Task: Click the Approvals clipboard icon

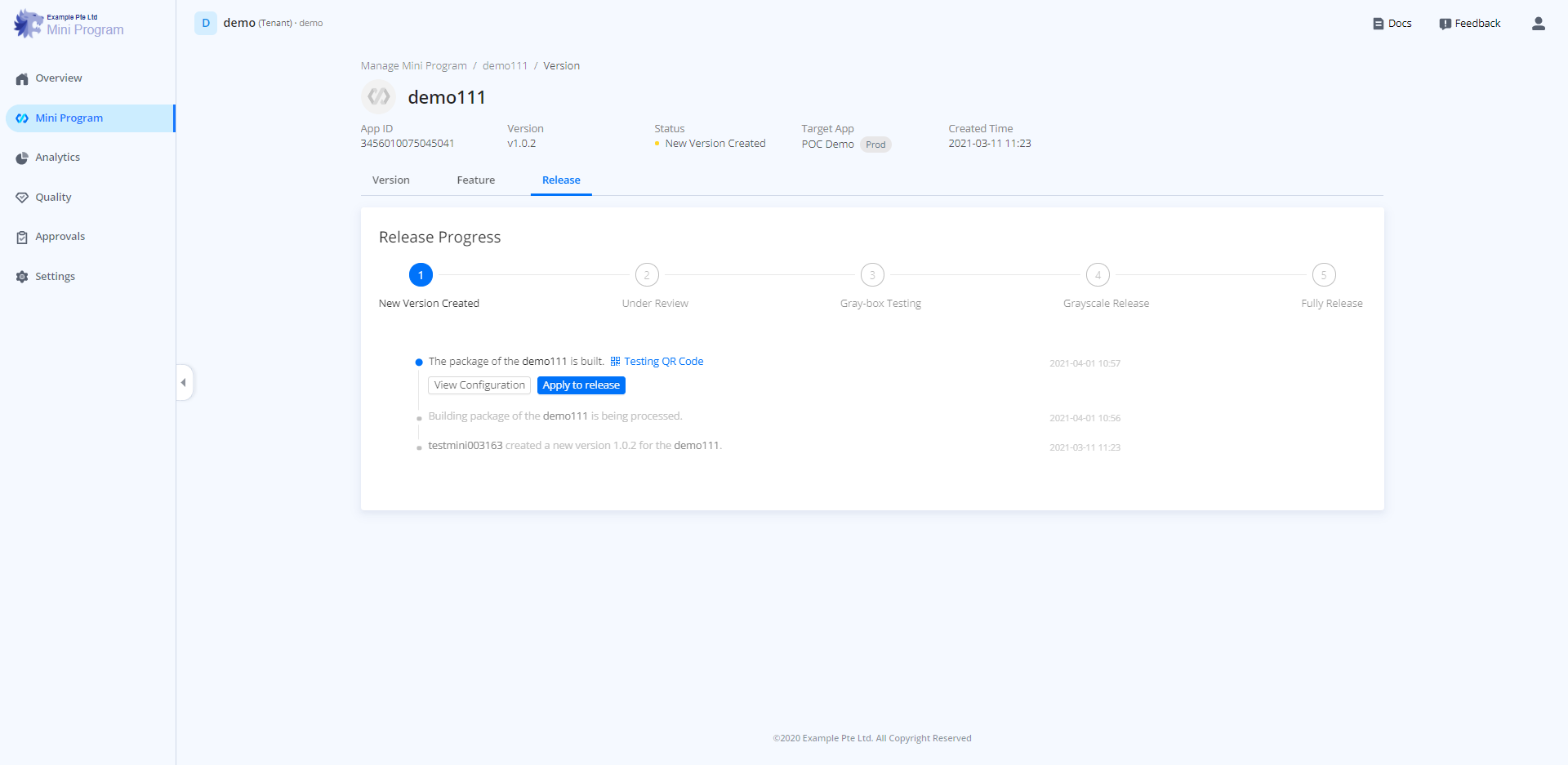Action: click(x=22, y=238)
